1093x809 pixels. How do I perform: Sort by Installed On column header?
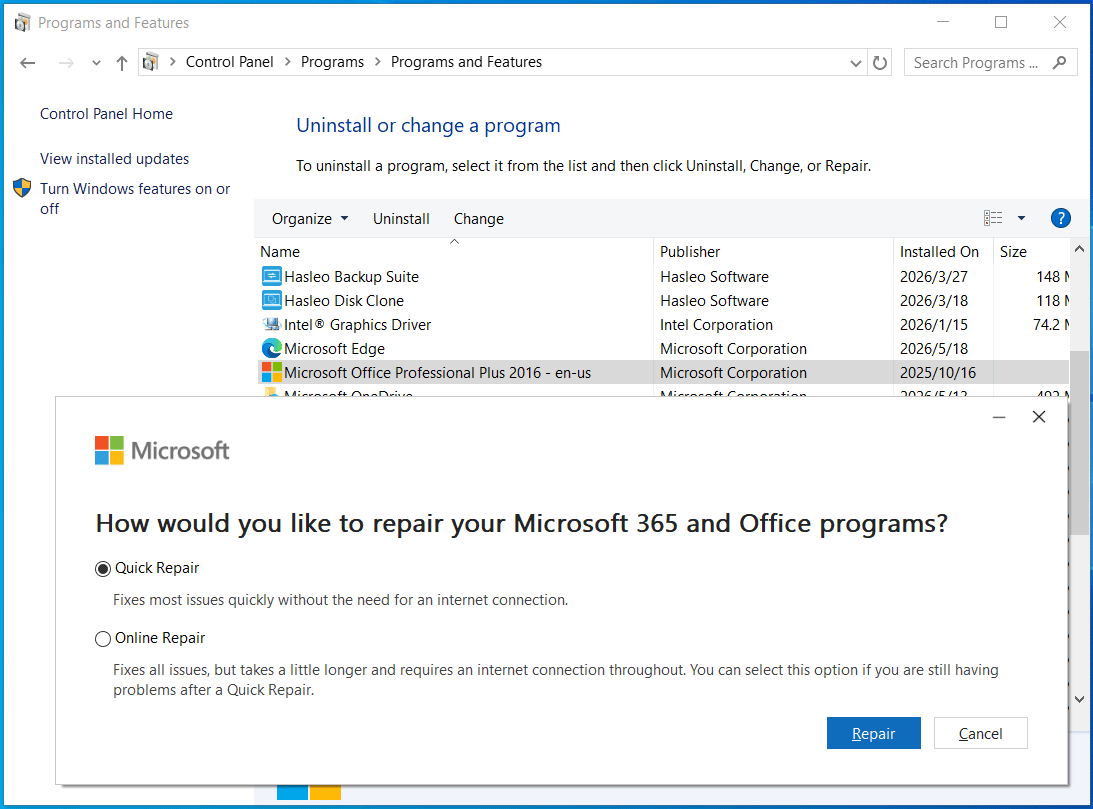click(x=943, y=252)
